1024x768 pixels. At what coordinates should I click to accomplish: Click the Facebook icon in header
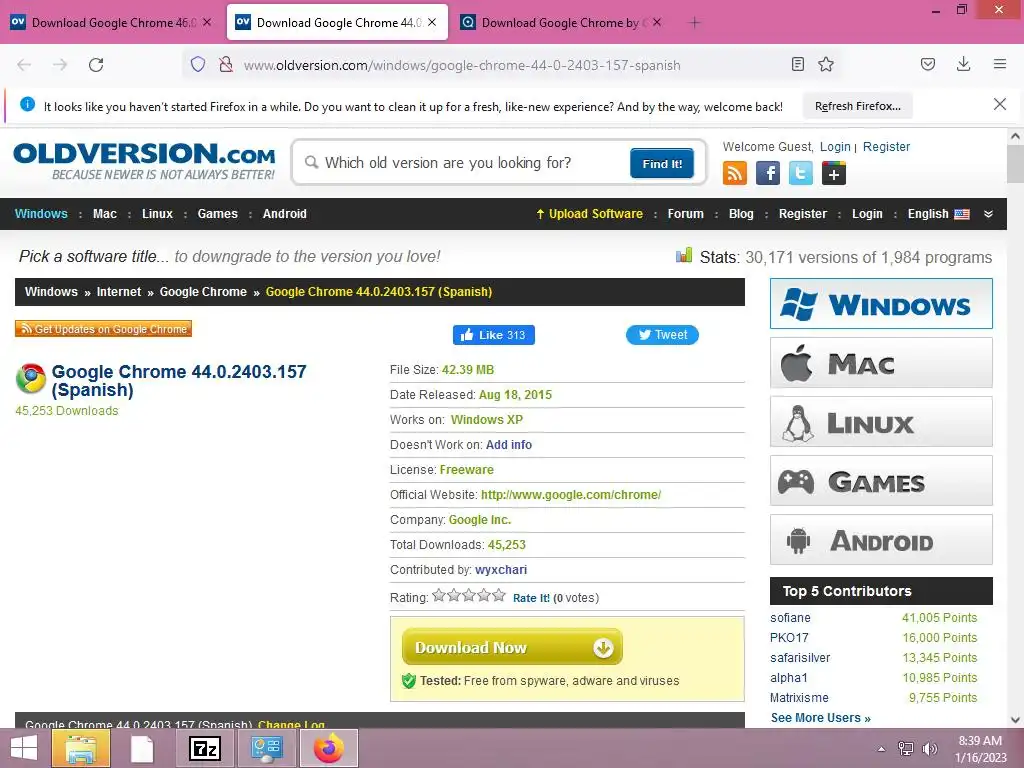(x=768, y=173)
